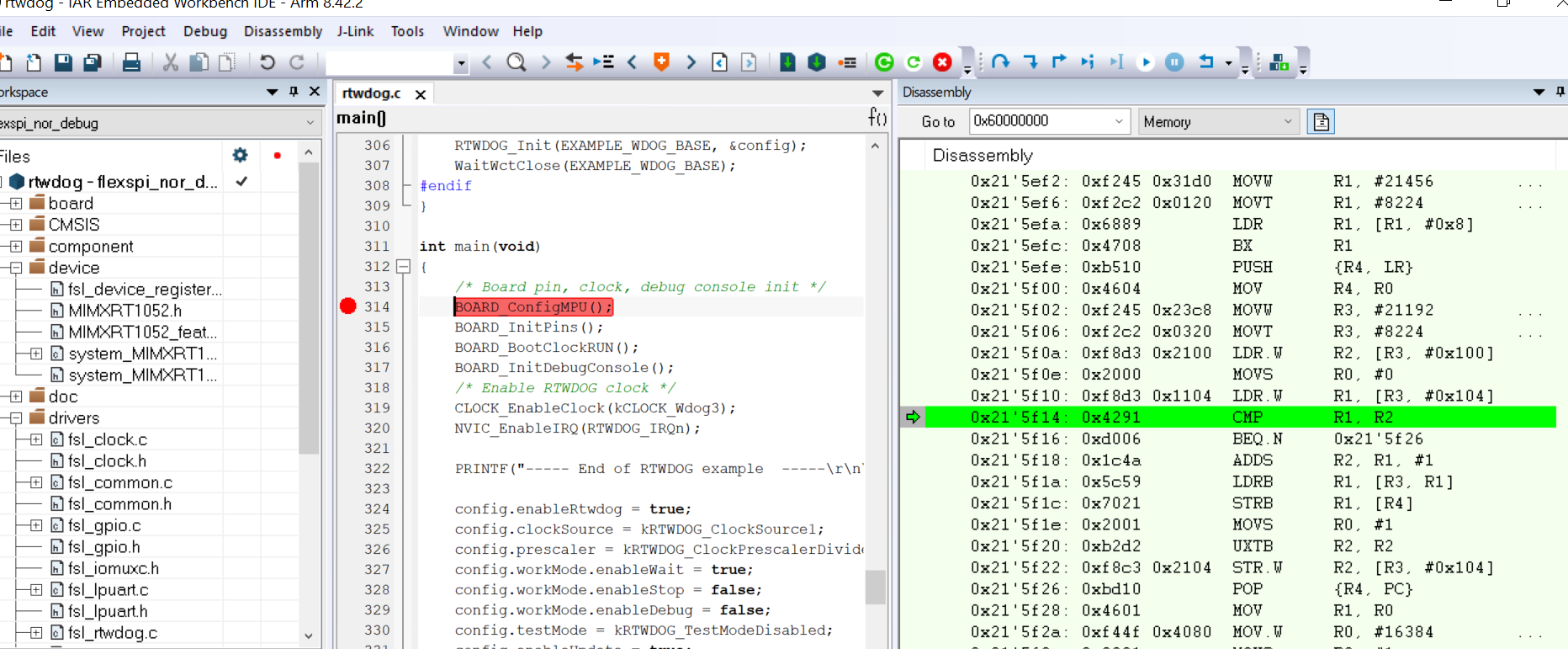
Task: Open workspace column settings gear
Action: 241,156
